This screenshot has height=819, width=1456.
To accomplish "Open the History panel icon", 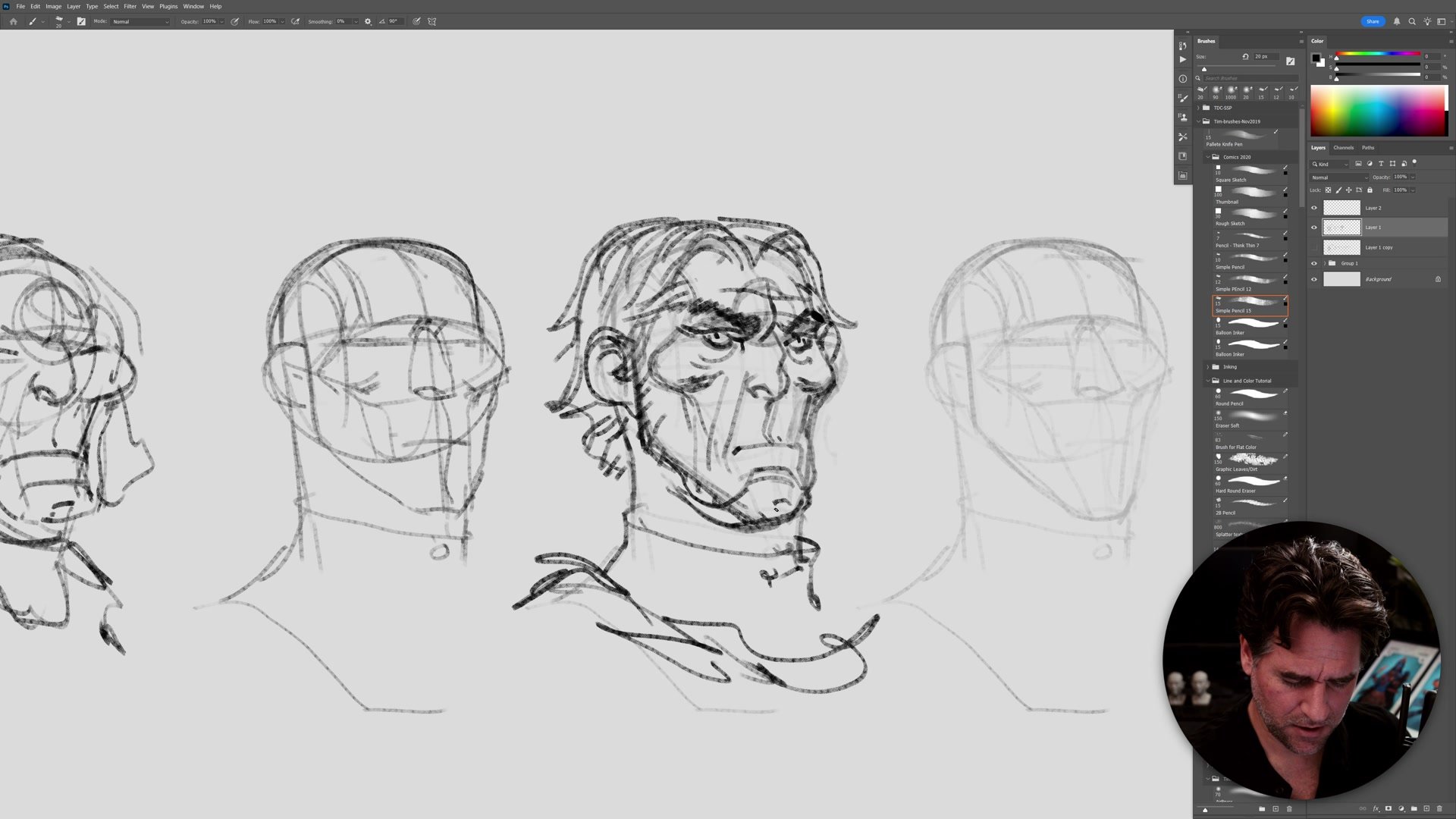I will click(x=1182, y=45).
